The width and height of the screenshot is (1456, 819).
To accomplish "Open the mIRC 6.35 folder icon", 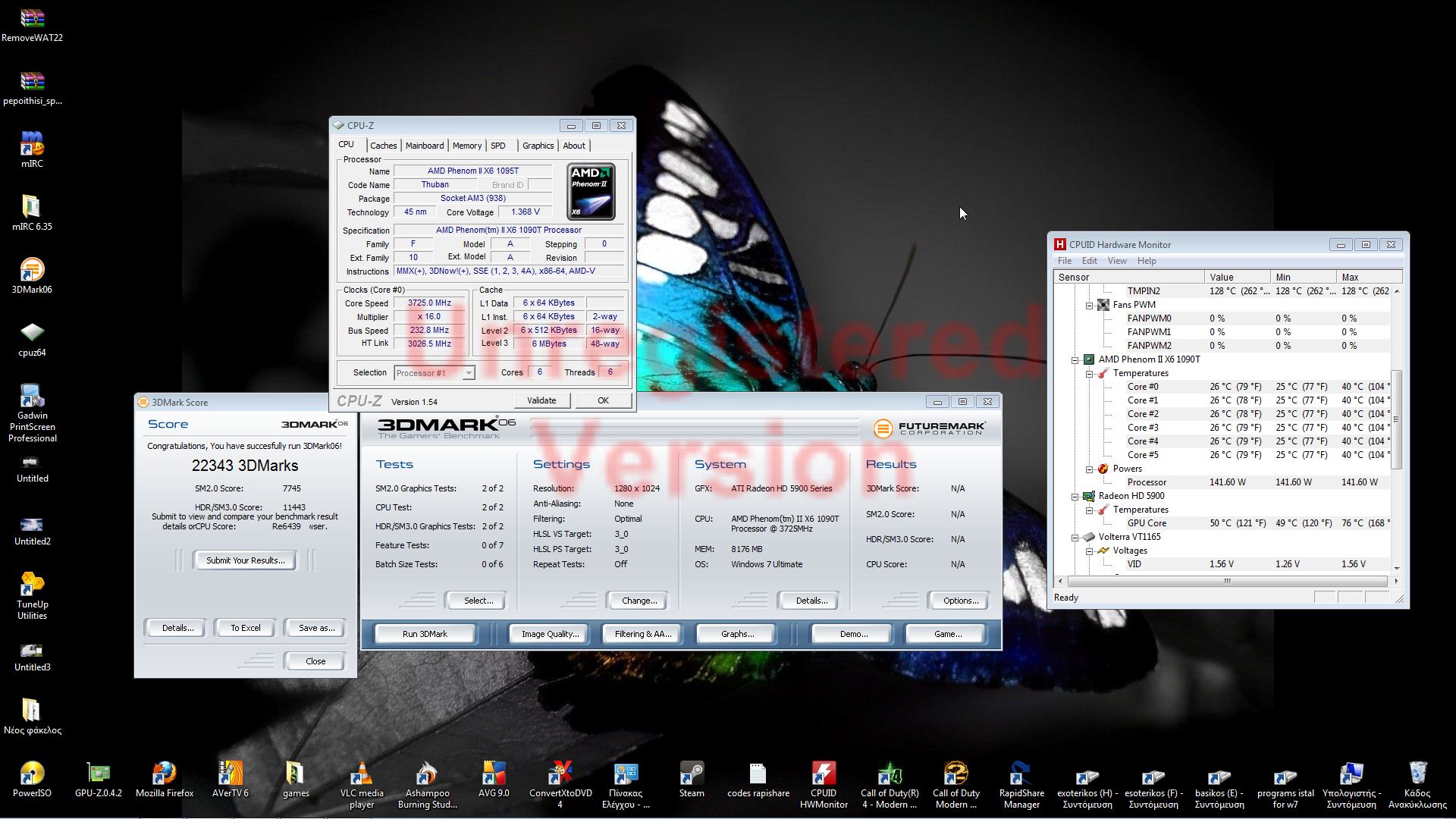I will (x=32, y=213).
